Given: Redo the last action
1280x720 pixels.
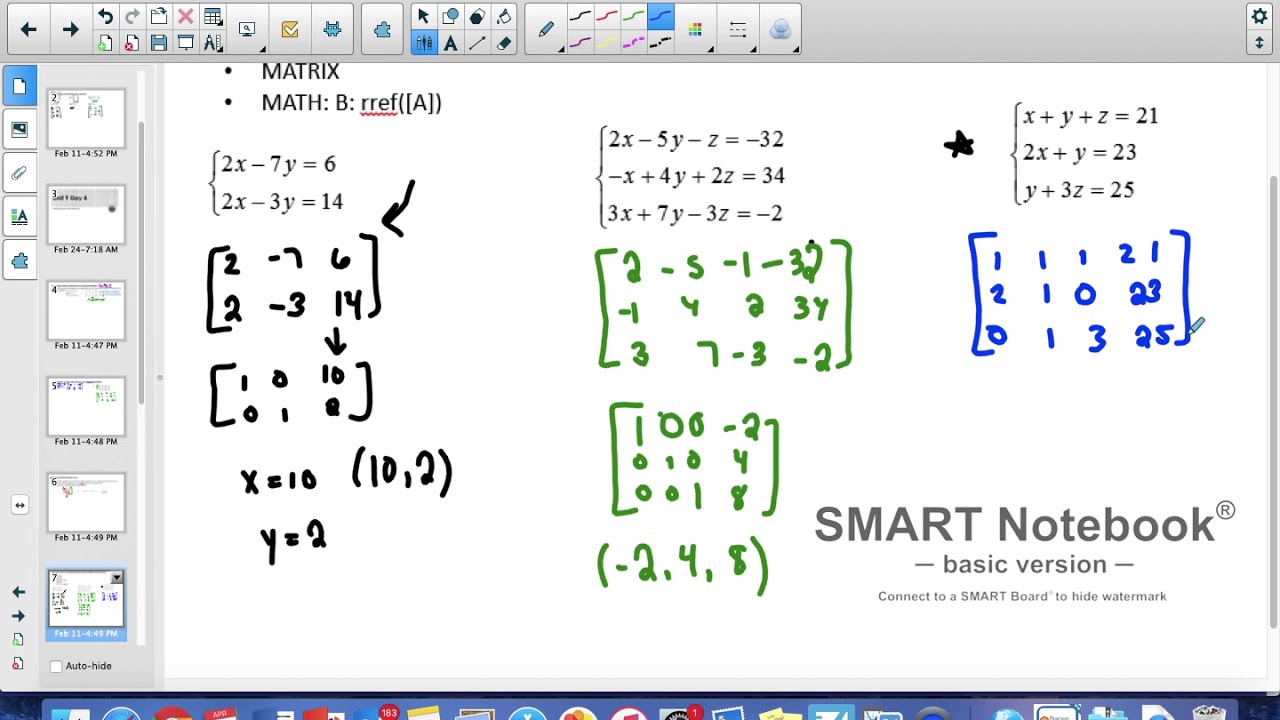Looking at the screenshot, I should (132, 17).
